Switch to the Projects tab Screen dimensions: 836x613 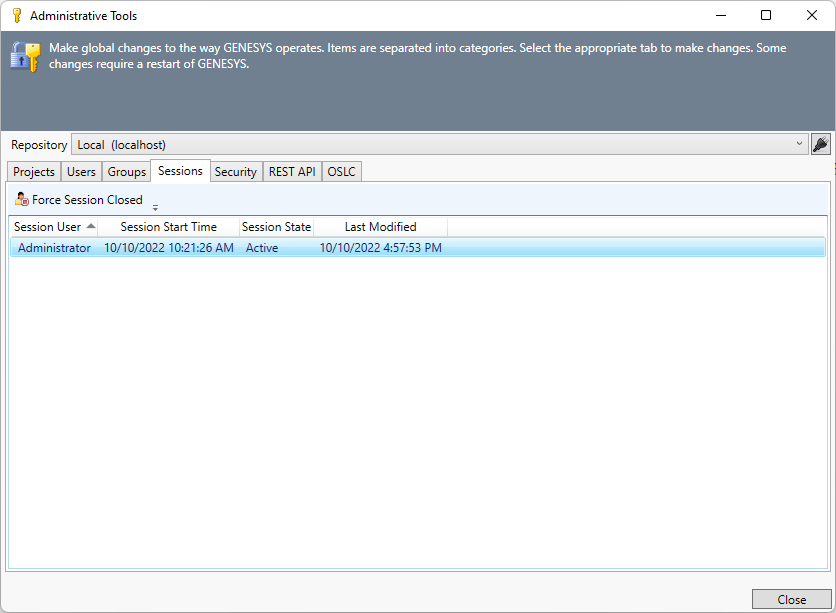(x=34, y=172)
